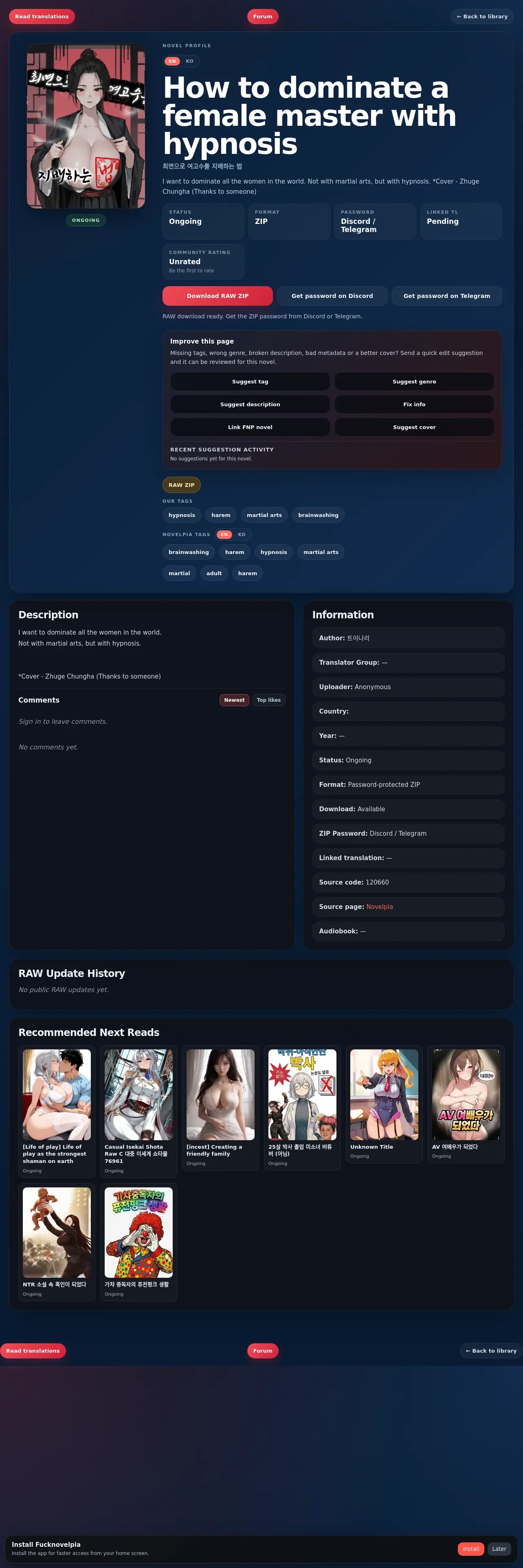Image resolution: width=523 pixels, height=1568 pixels.
Task: Sort comments by Top likes
Action: coord(268,700)
